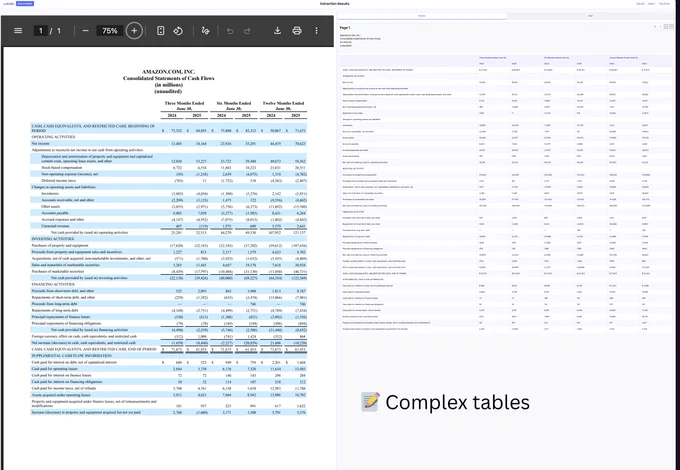The image size is (680, 470).
Task: Click the Net income row label
Action: pos(40,144)
